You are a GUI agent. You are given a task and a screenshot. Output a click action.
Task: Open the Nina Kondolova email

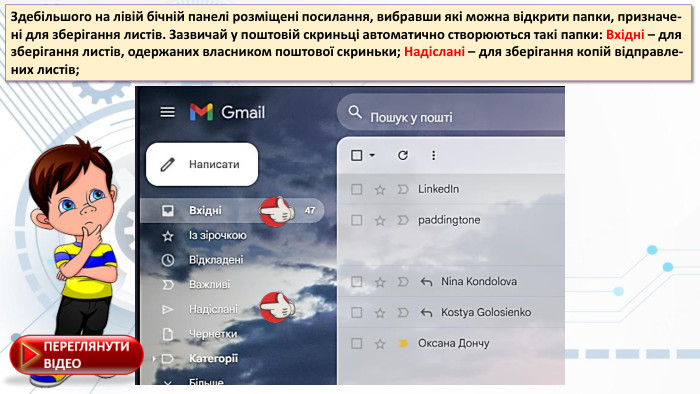(x=479, y=282)
